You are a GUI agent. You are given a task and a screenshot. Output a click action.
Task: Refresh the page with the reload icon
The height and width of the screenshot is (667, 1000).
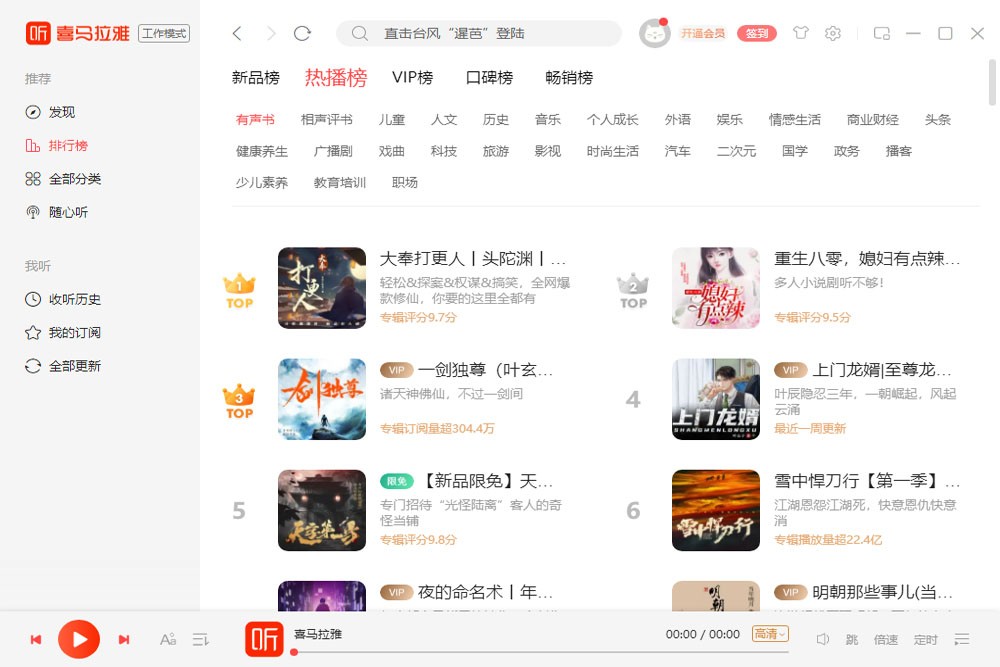tap(303, 33)
